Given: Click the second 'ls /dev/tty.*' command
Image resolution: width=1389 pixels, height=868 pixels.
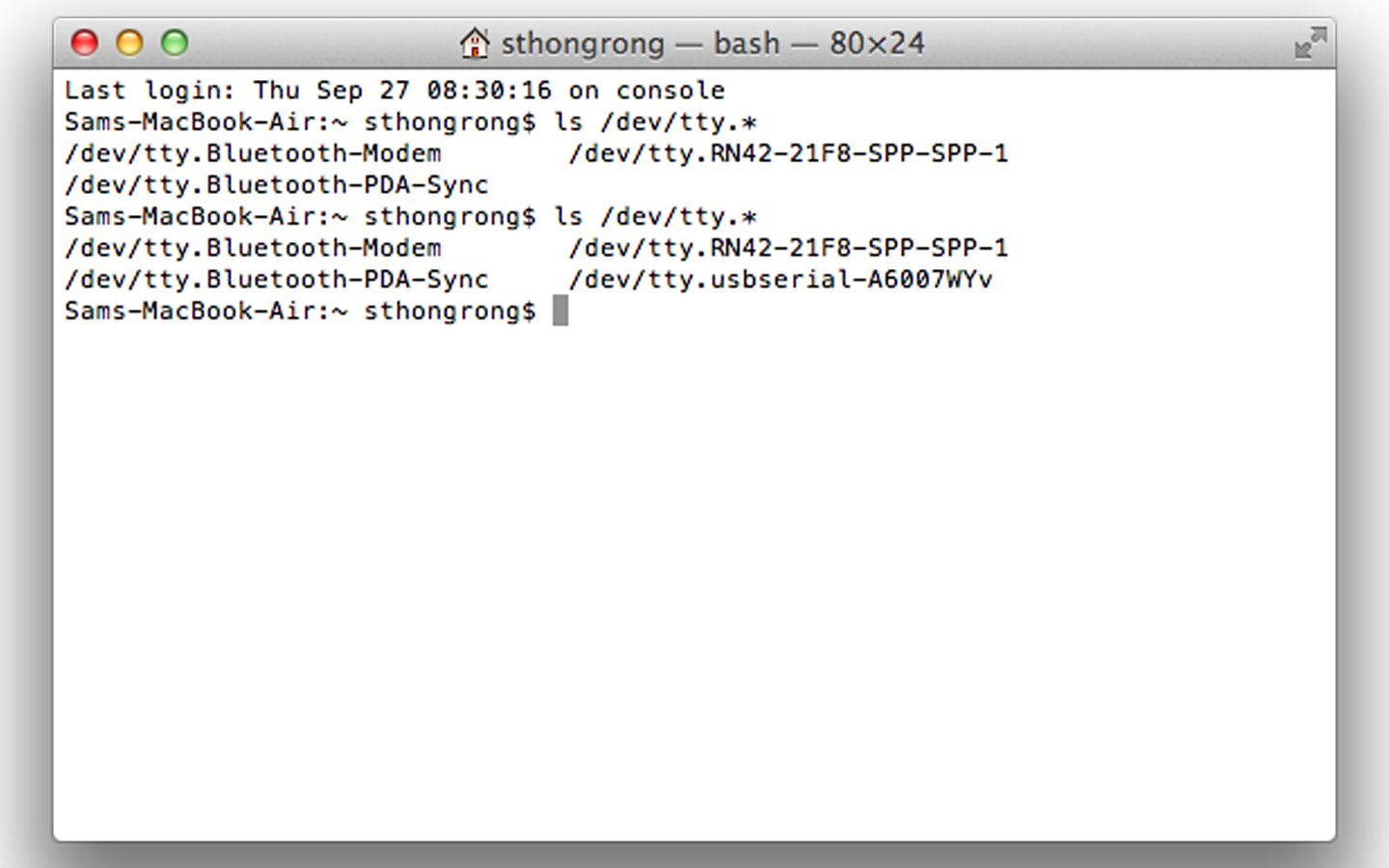Looking at the screenshot, I should coord(656,217).
